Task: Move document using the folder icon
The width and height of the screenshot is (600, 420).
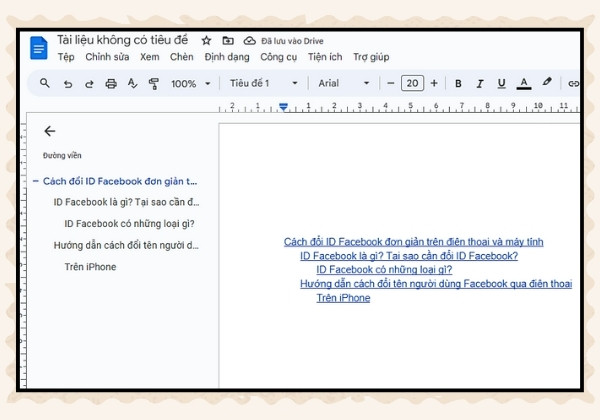Action: (228, 40)
